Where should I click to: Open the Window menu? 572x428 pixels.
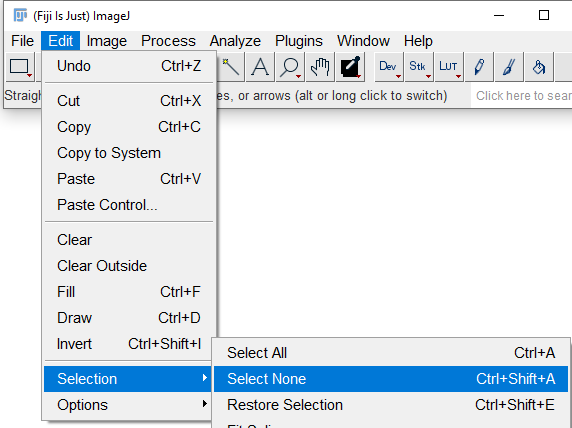(363, 41)
